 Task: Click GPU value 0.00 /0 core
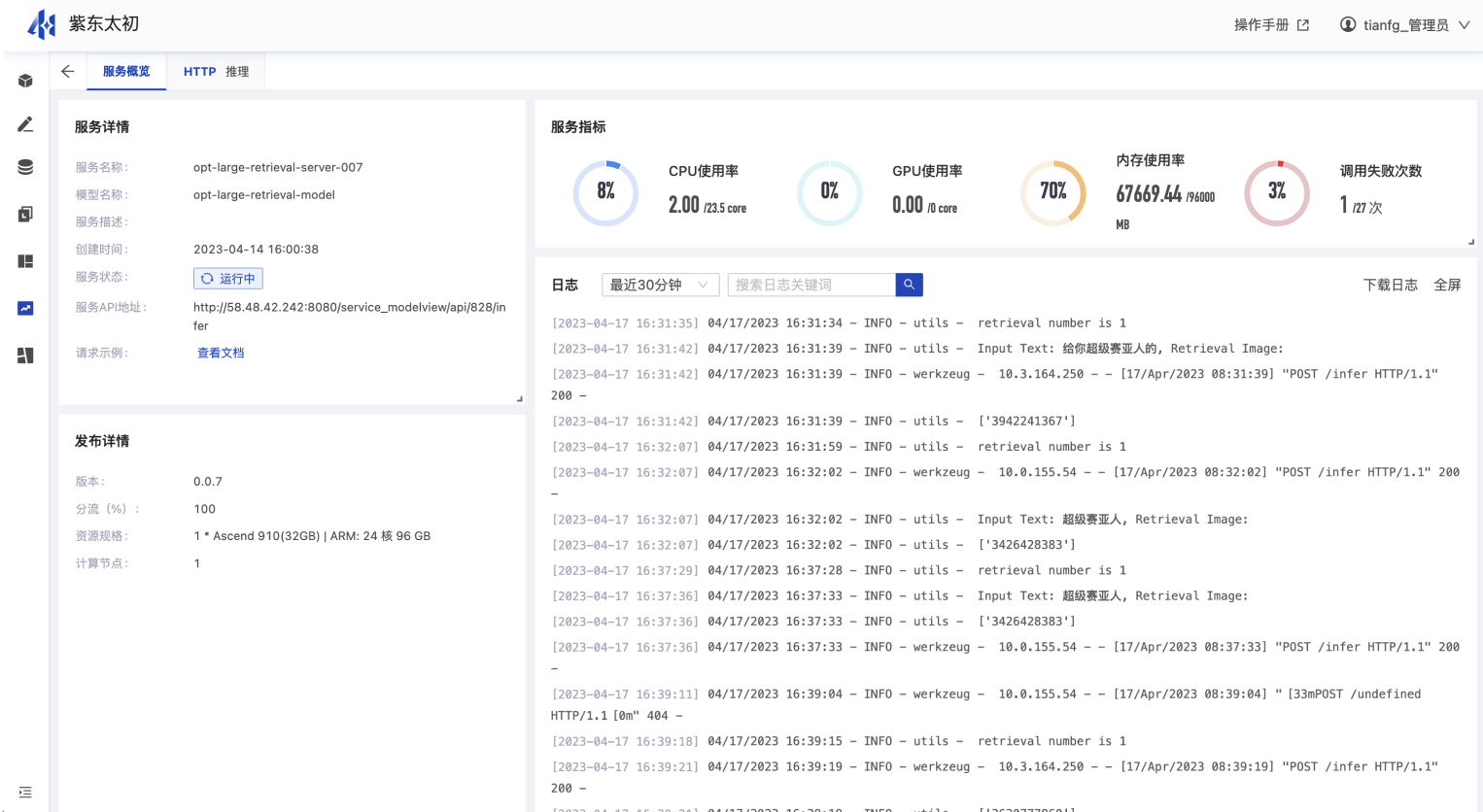click(924, 205)
